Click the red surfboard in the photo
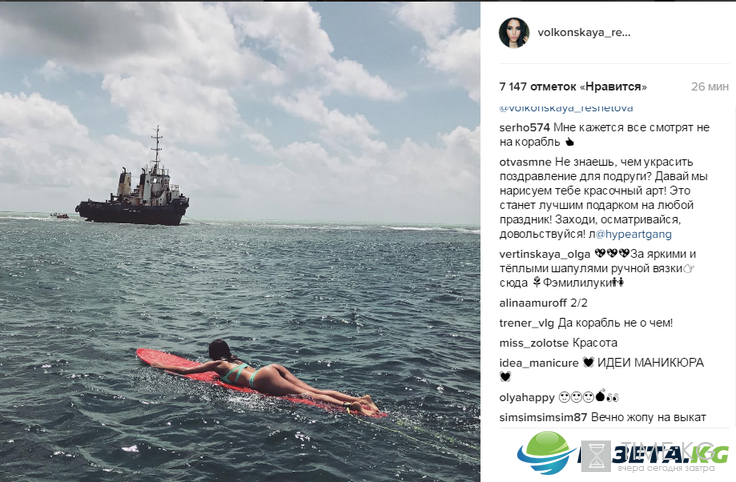Image resolution: width=736 pixels, height=482 pixels. [261, 383]
